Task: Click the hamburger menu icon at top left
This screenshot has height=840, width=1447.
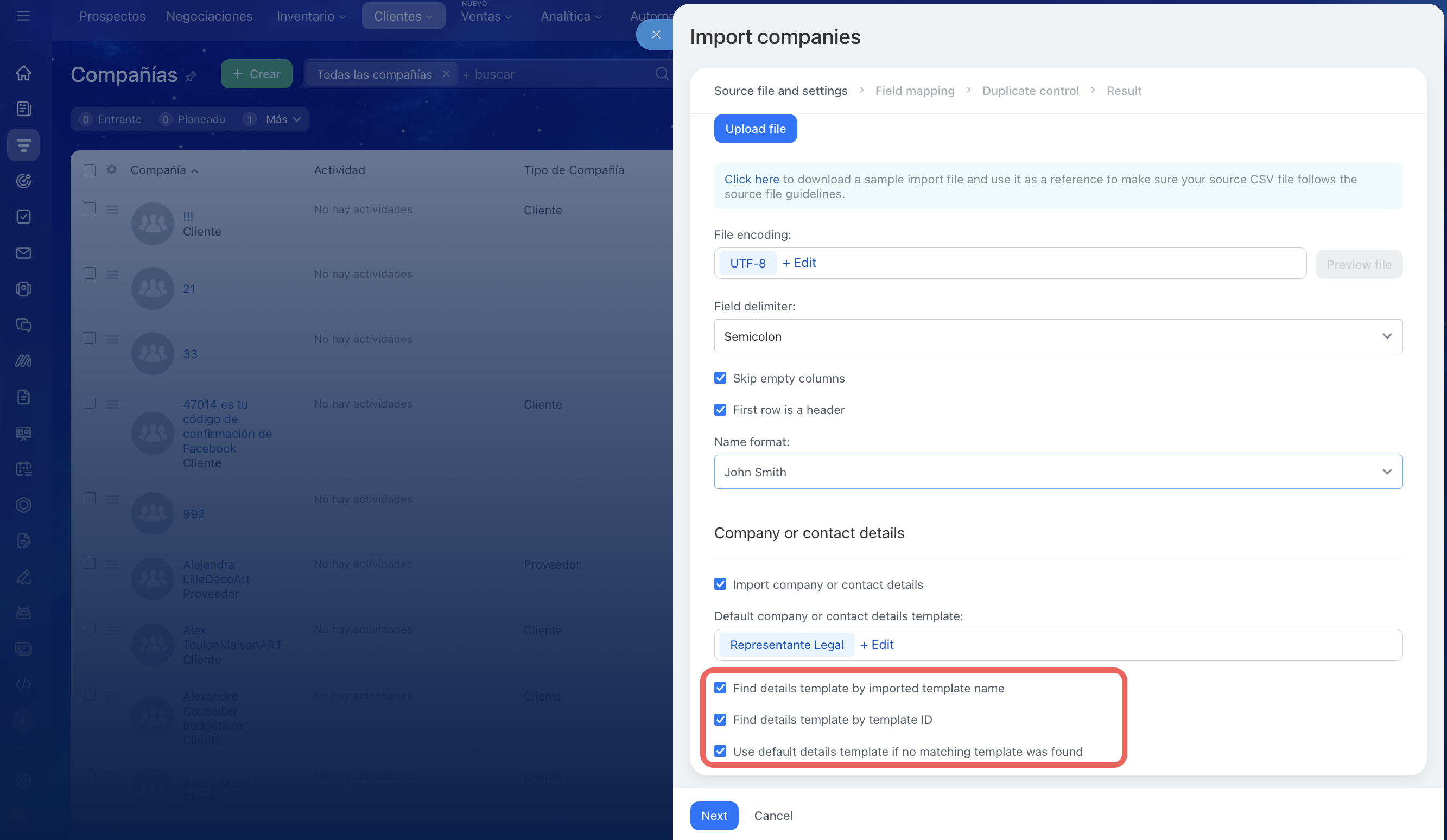Action: point(23,16)
